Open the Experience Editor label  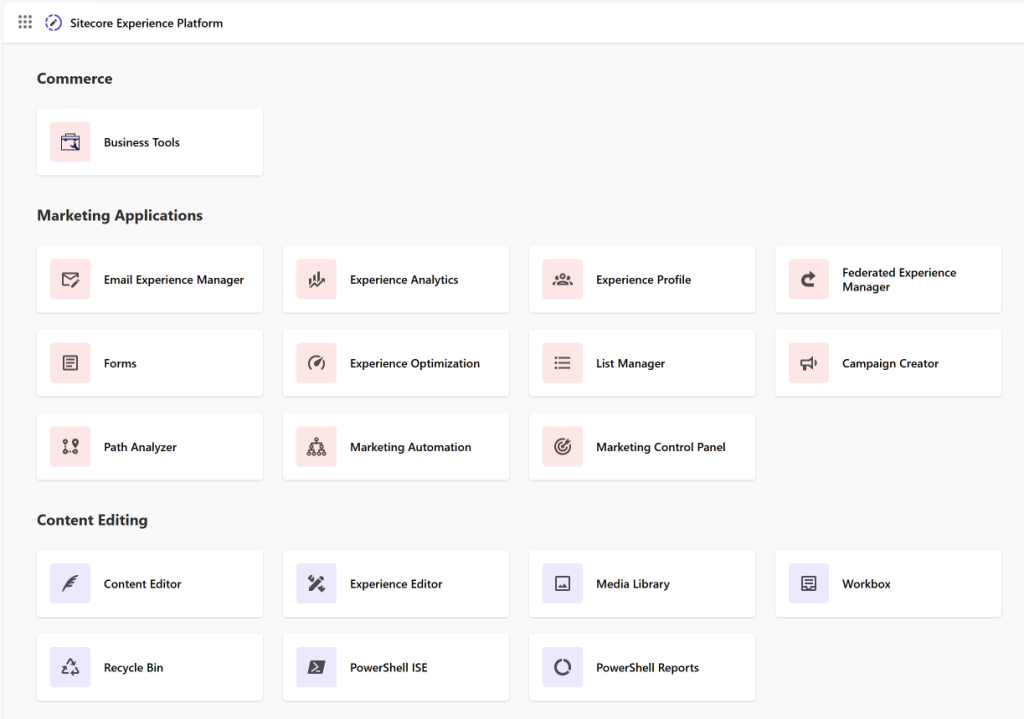396,584
